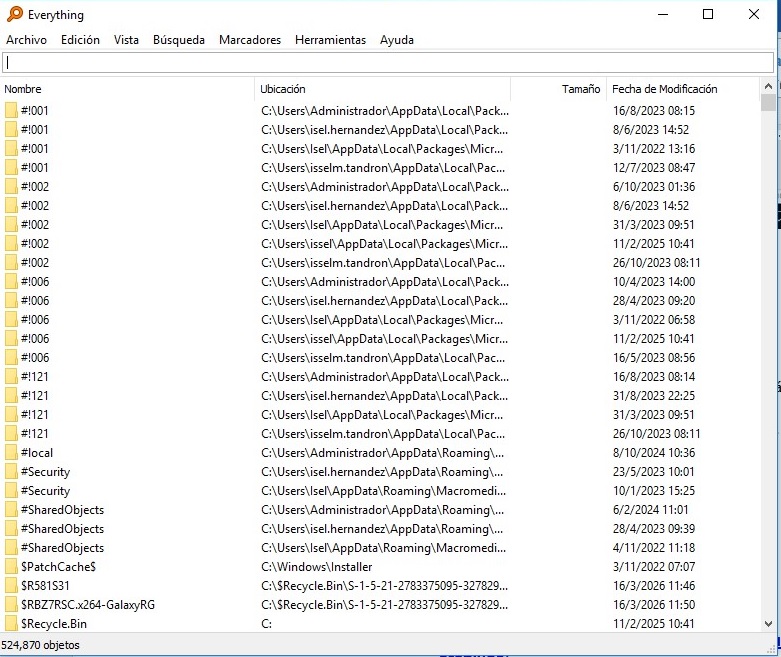Click folder icon of #!002 dated 11/2/2025
Image resolution: width=781 pixels, height=657 pixels.
(11, 243)
